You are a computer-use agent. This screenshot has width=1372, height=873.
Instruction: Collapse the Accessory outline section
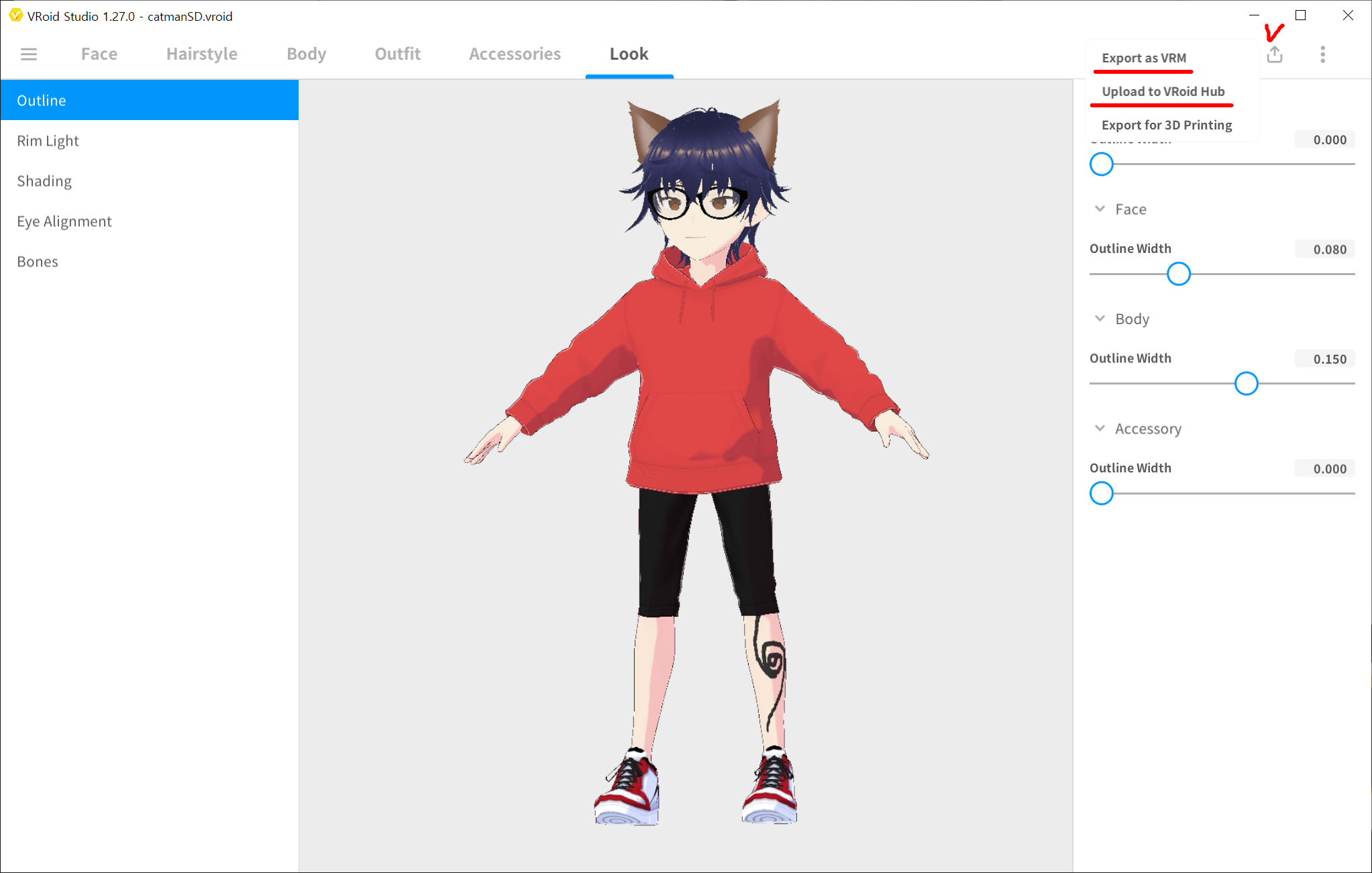pyautogui.click(x=1100, y=428)
